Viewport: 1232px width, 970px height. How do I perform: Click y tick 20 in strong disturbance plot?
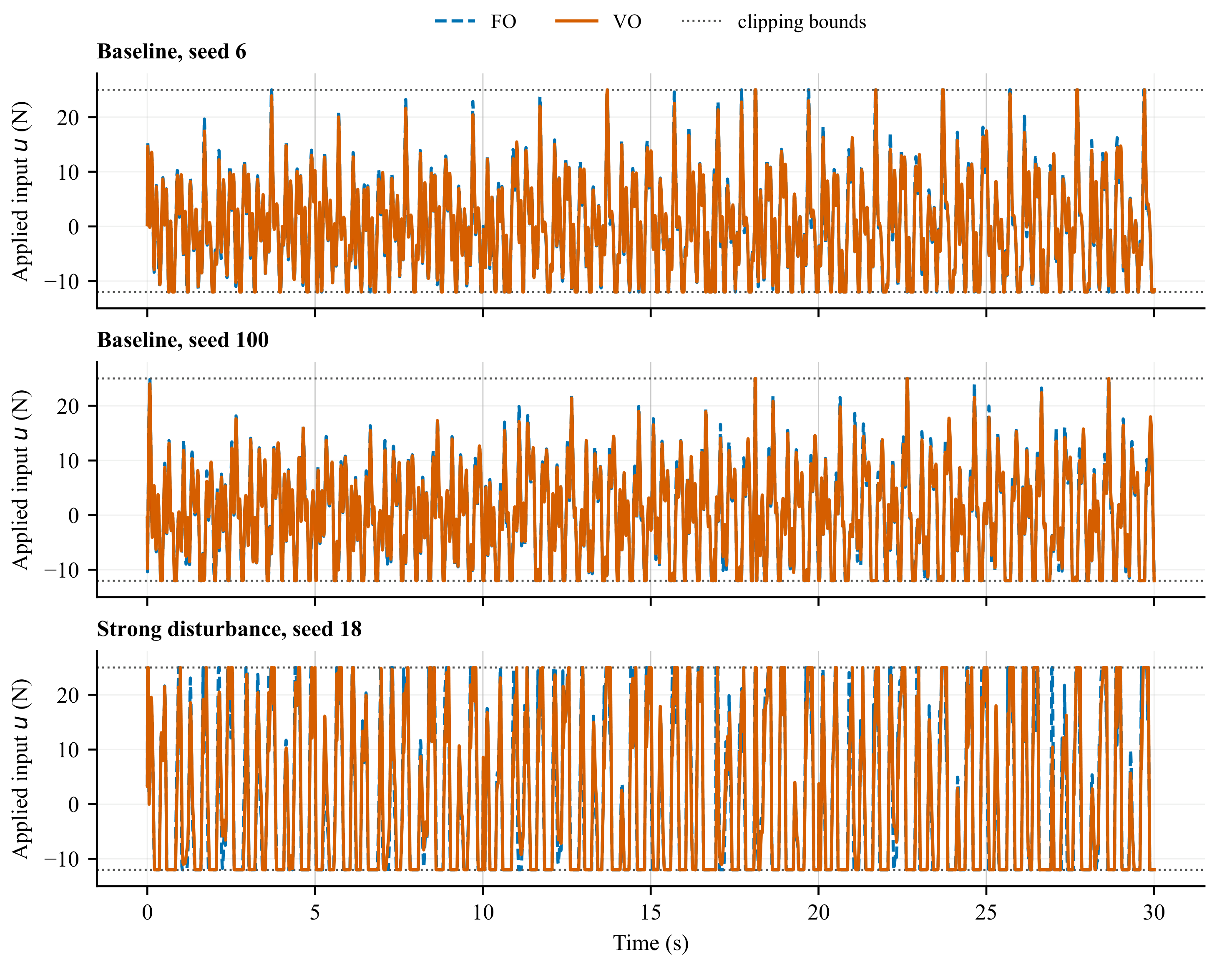coord(68,695)
